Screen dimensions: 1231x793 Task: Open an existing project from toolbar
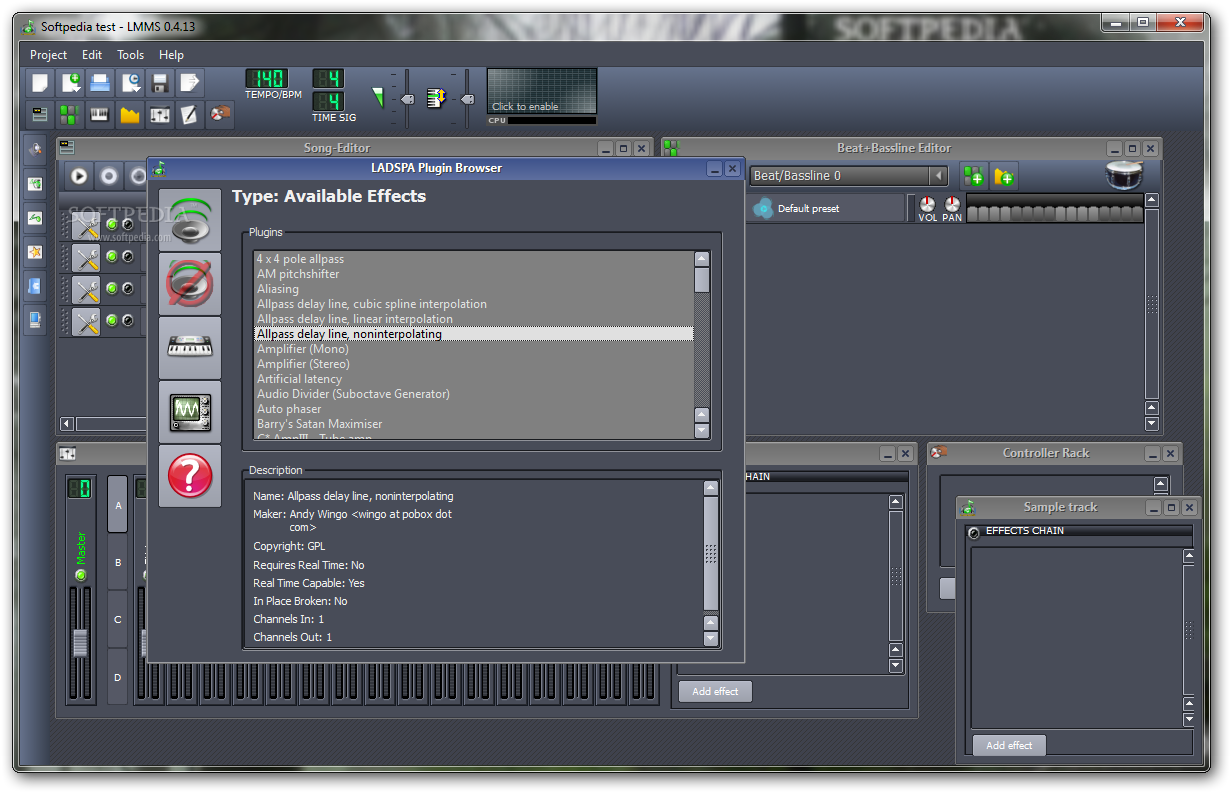point(101,83)
